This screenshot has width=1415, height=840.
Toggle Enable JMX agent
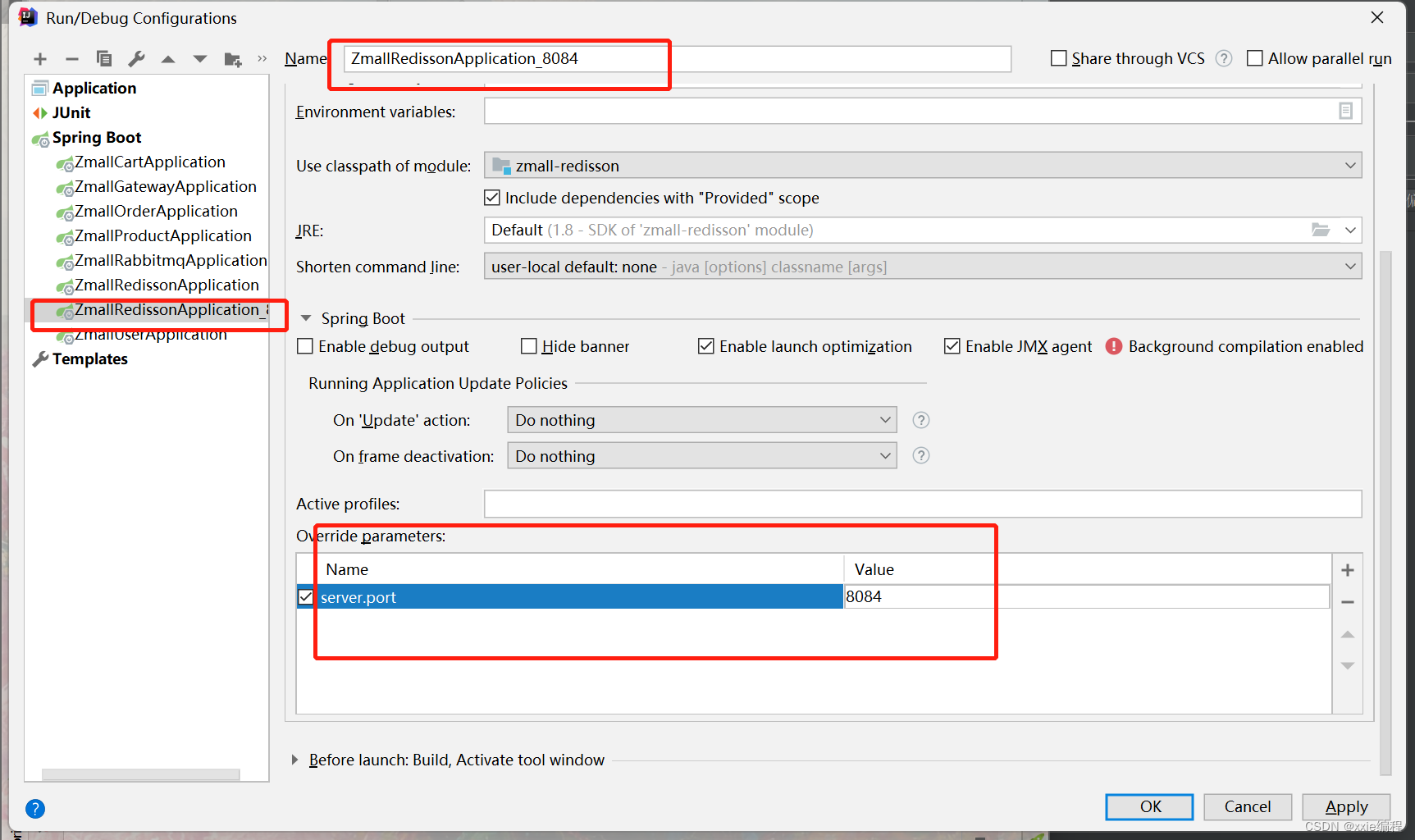(x=952, y=346)
